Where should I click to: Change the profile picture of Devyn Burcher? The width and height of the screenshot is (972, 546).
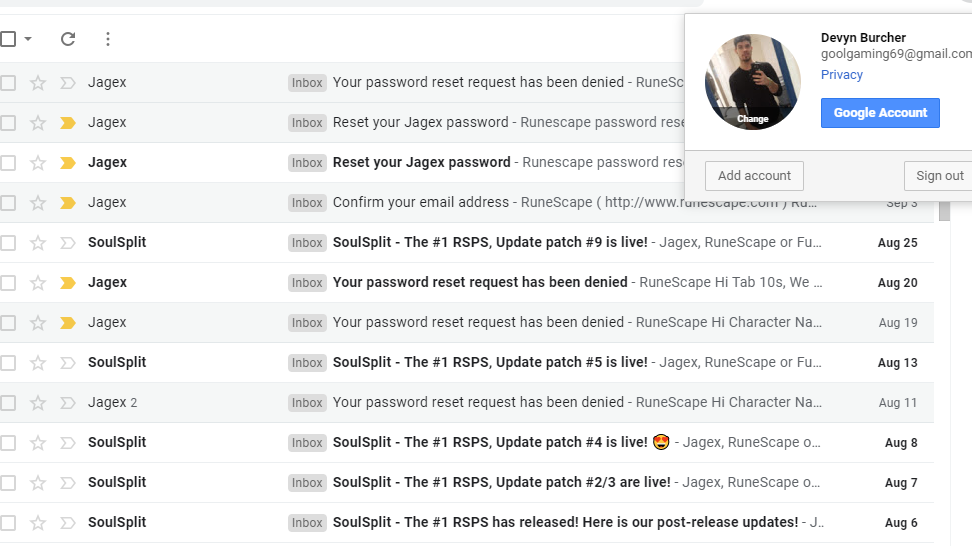[753, 118]
